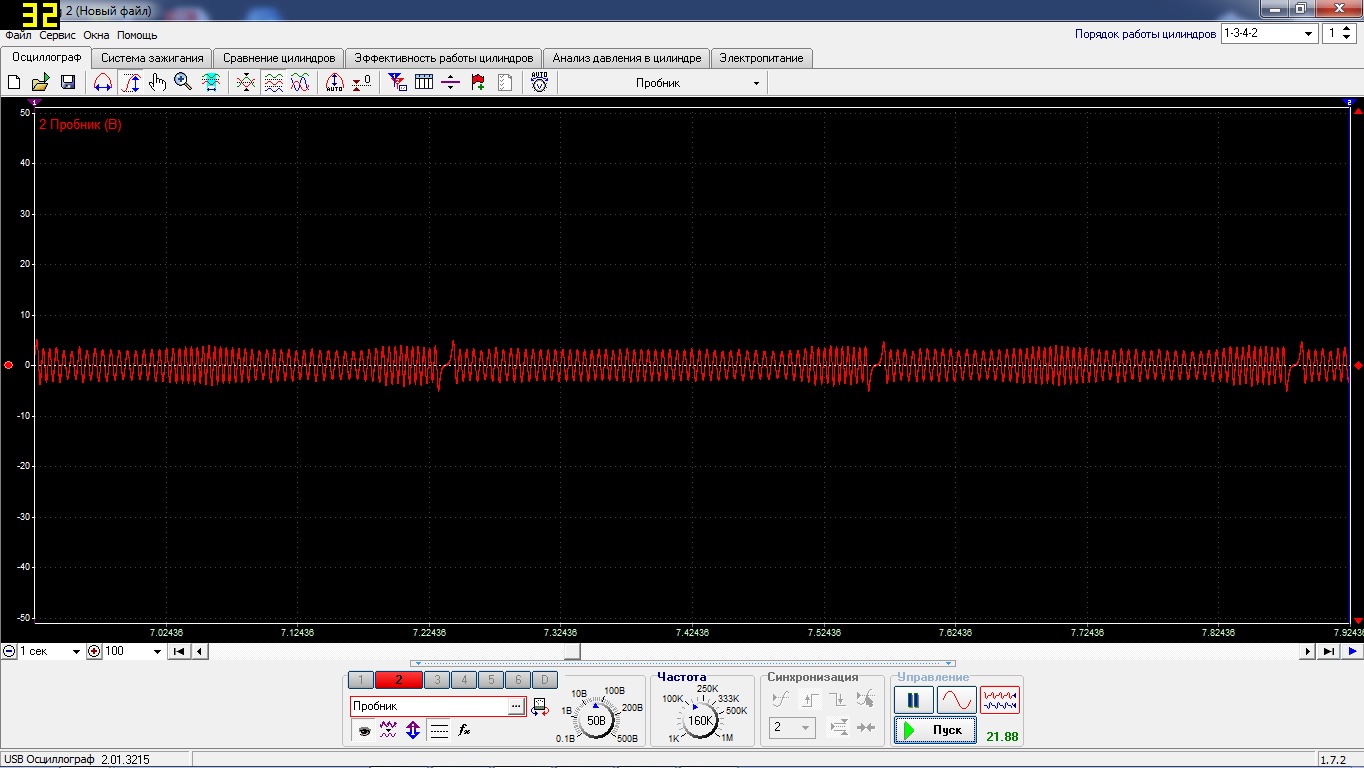Click ellipsis button in Пробник field
This screenshot has height=768, width=1364.
pyautogui.click(x=516, y=706)
